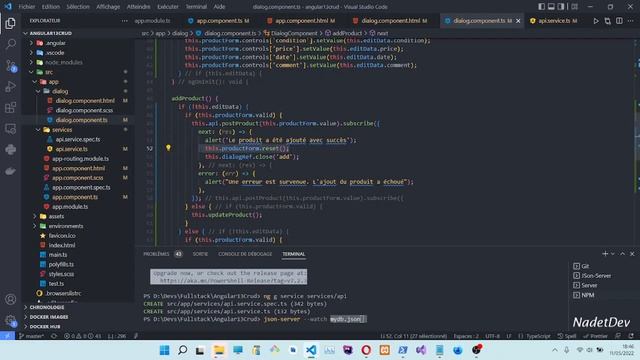640x360 pixels.
Task: Open the Affichage menu
Action: [108, 7]
